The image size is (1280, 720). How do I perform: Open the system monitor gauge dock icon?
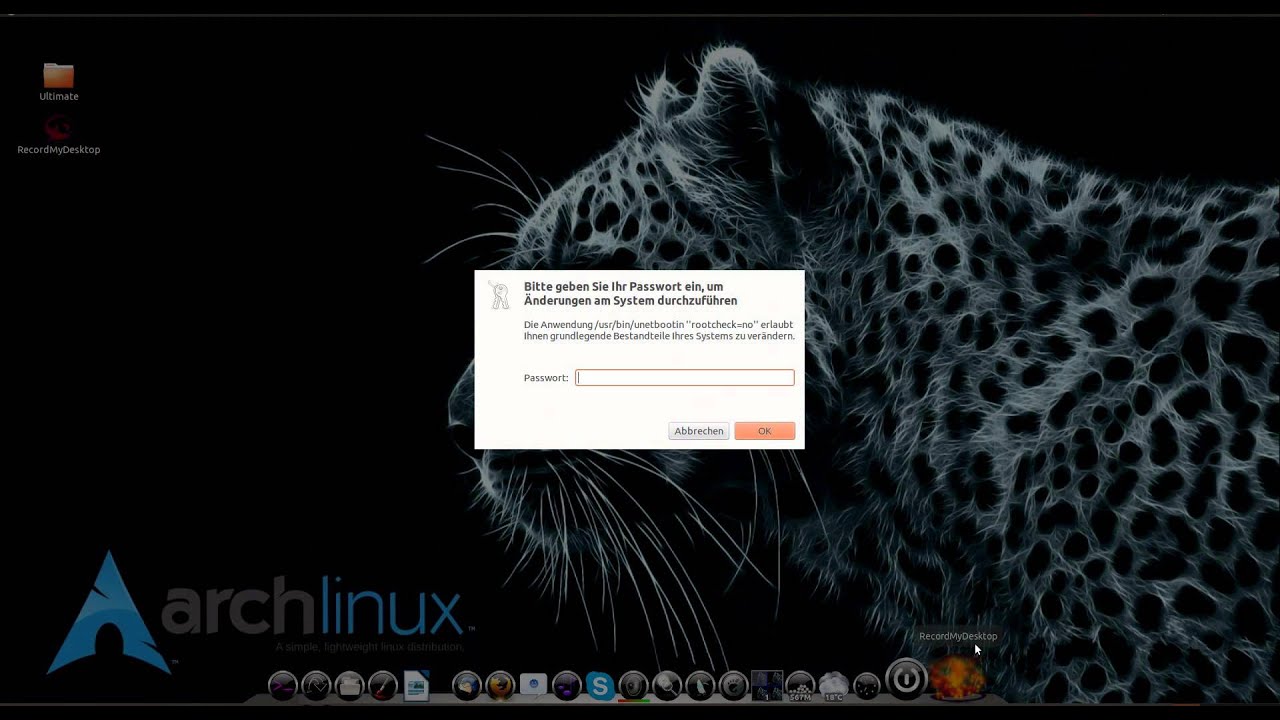click(316, 685)
